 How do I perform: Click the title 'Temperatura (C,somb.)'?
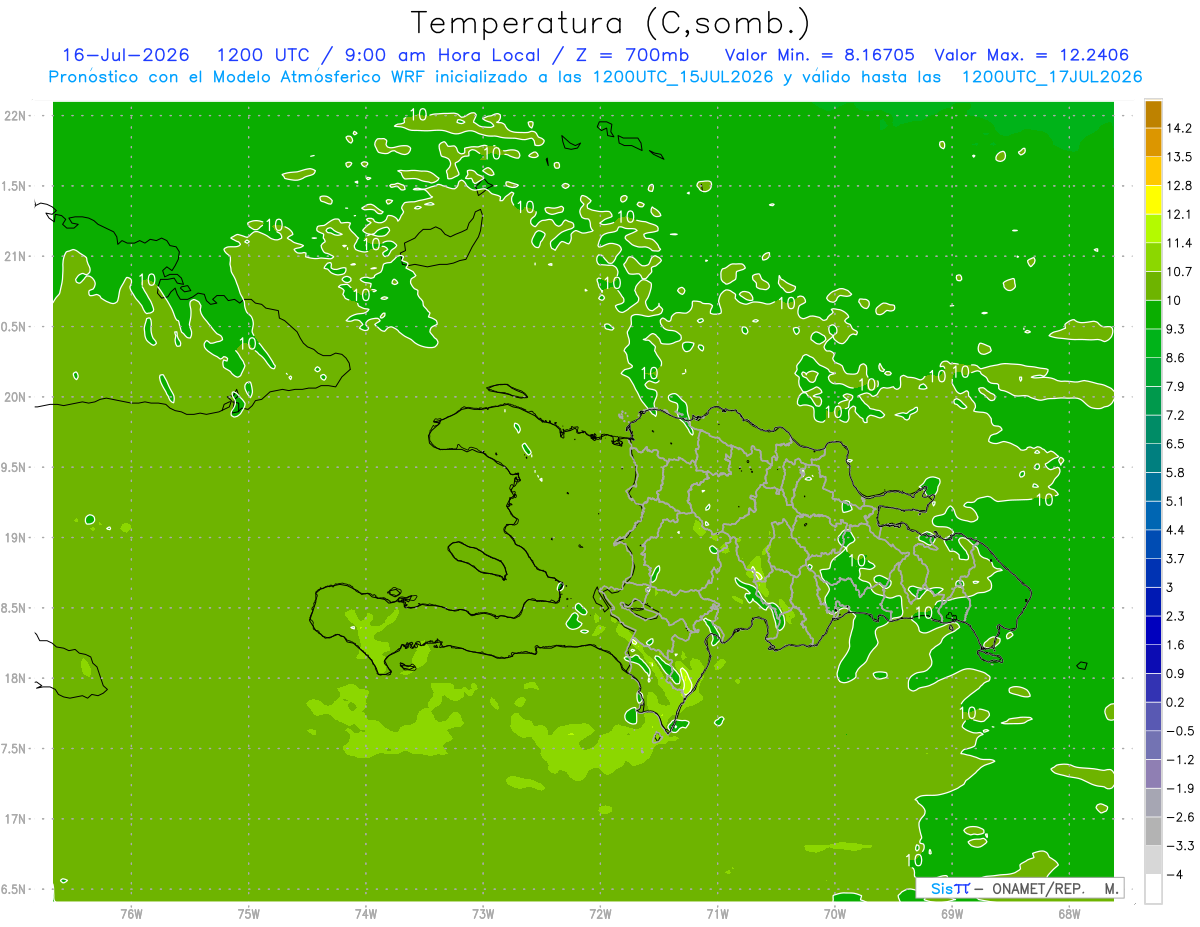(x=610, y=23)
